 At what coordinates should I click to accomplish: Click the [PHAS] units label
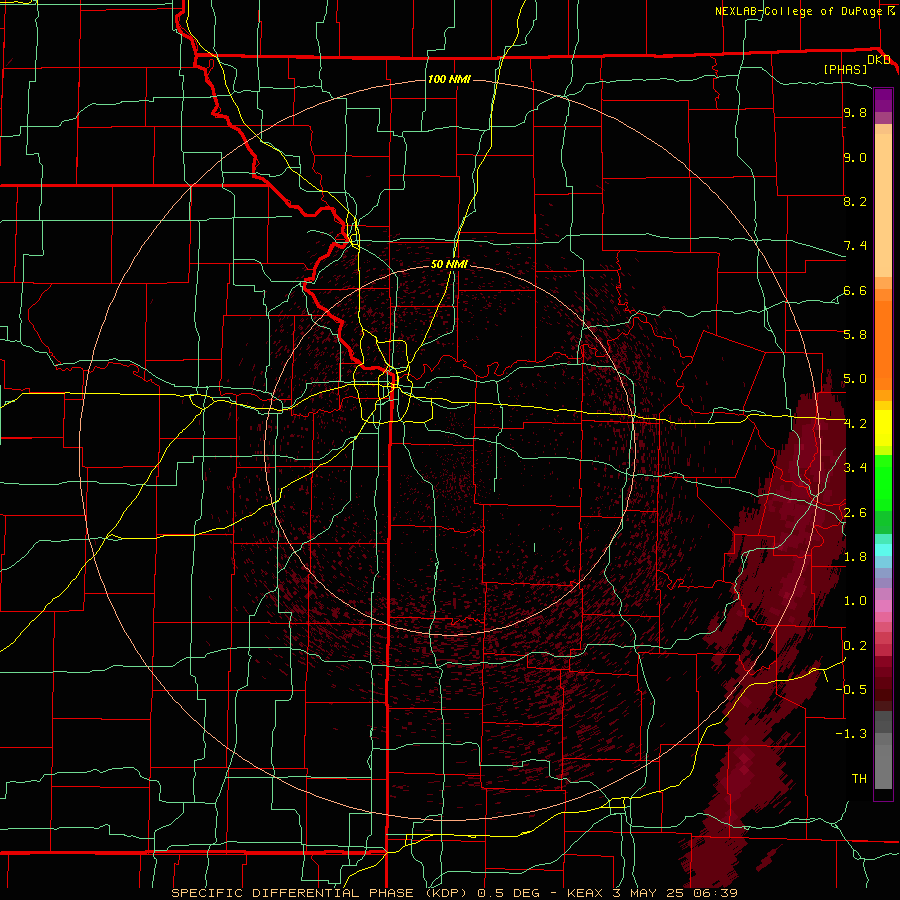coord(845,70)
